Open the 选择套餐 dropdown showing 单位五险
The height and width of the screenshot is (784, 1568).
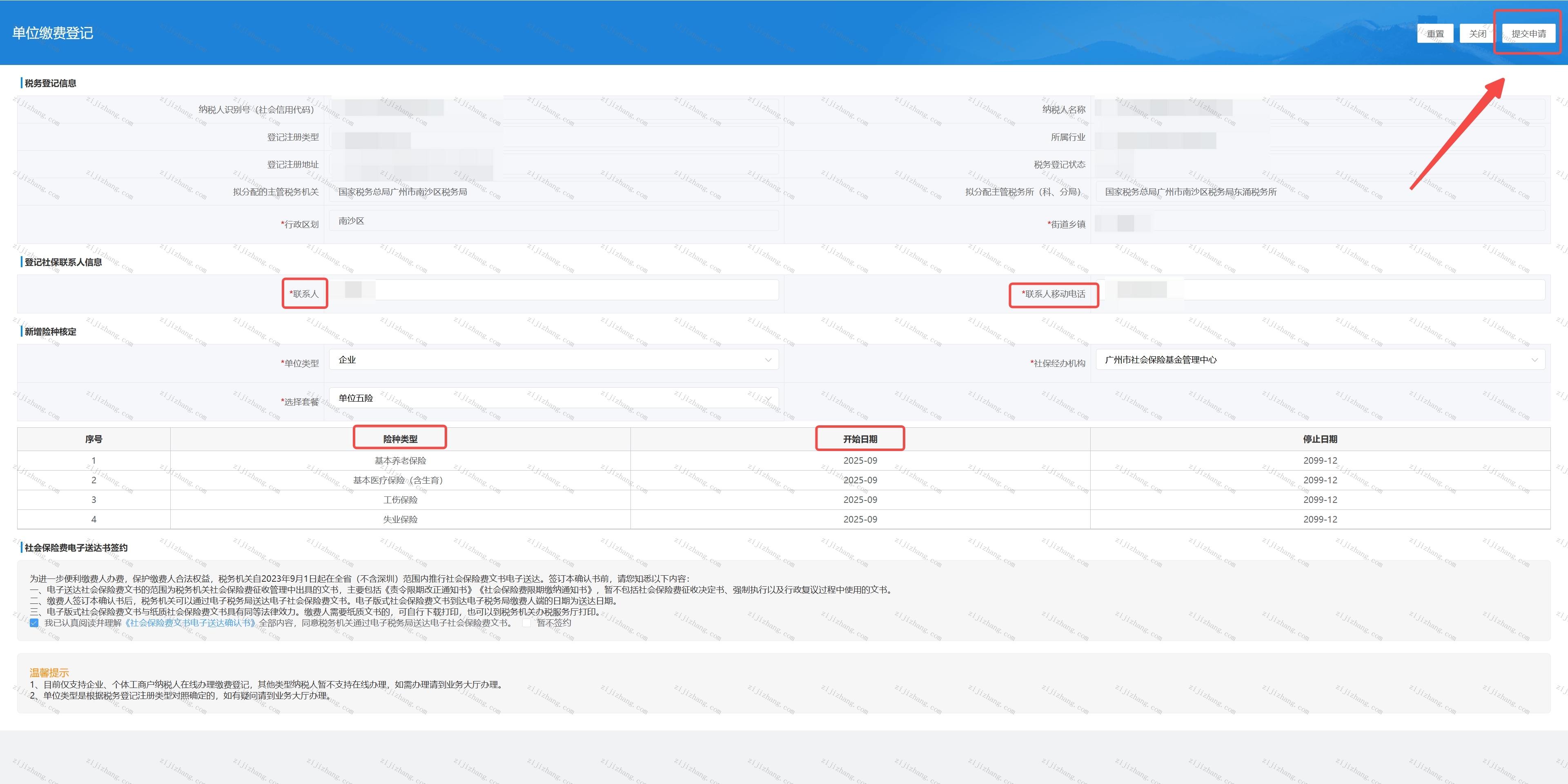[554, 398]
